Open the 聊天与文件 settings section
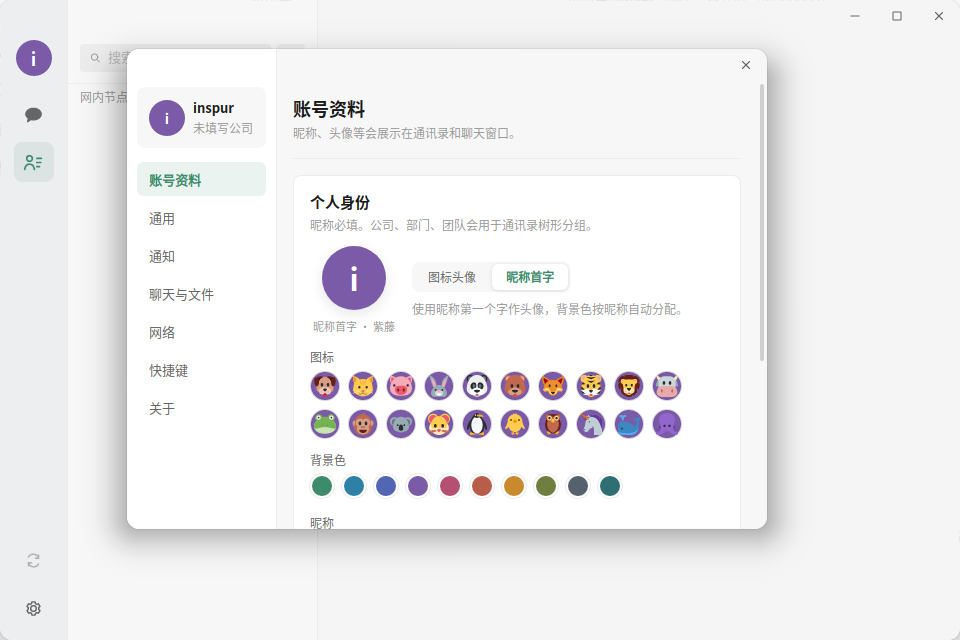Screen dimensions: 960x640 (x=201, y=295)
